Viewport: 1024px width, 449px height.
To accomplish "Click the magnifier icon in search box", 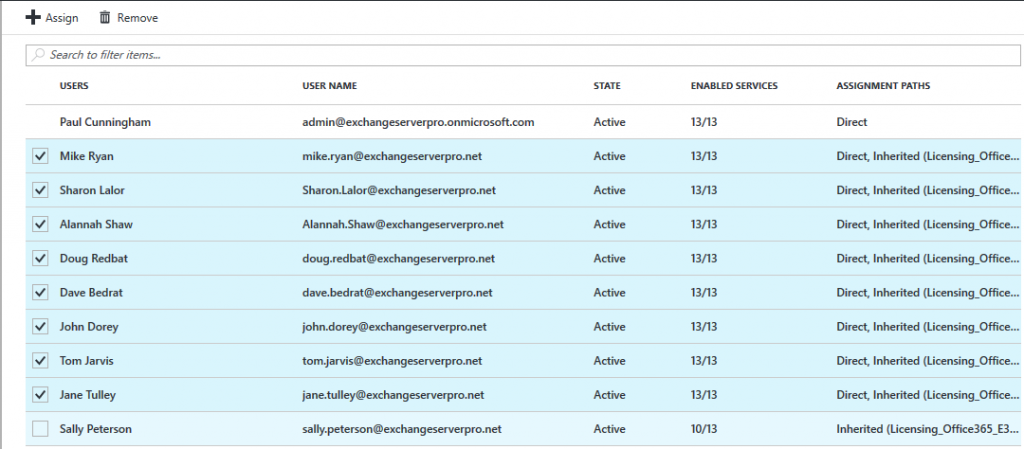I will [39, 55].
